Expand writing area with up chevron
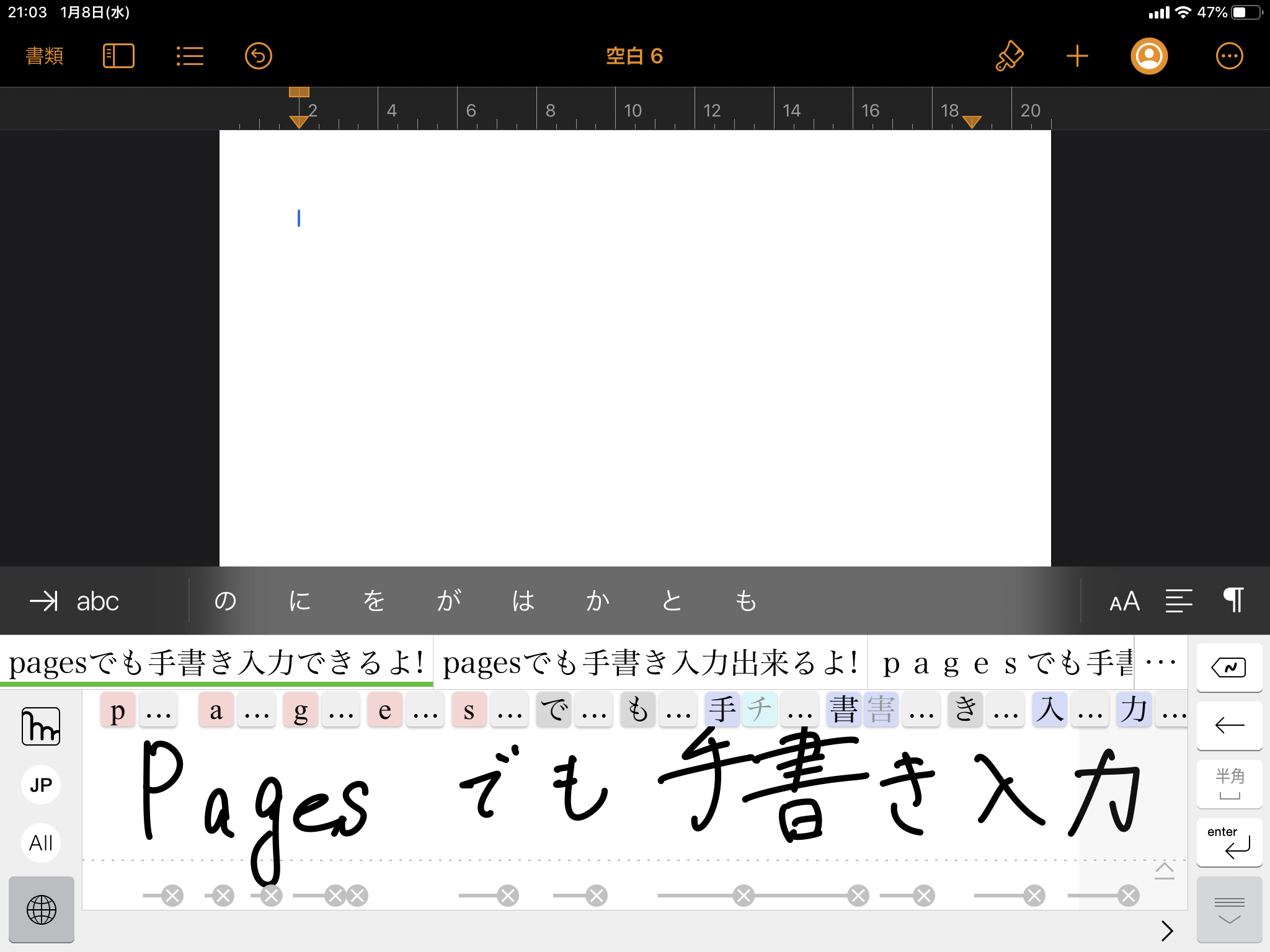Screen dimensions: 1270x952 pyautogui.click(x=1165, y=870)
